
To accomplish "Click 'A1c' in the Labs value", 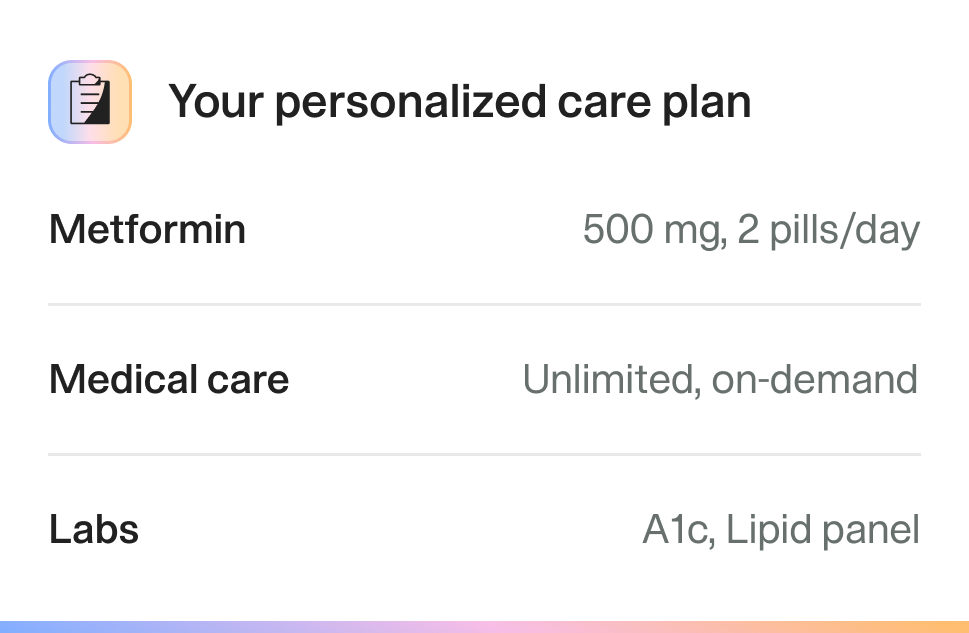I will tap(678, 530).
